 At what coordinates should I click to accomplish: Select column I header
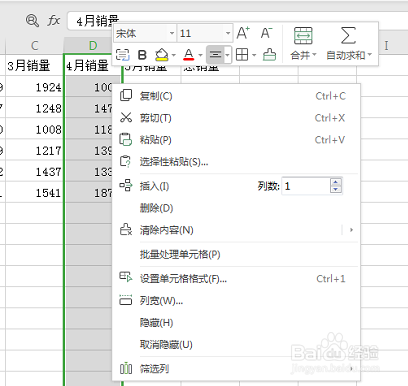(386, 46)
